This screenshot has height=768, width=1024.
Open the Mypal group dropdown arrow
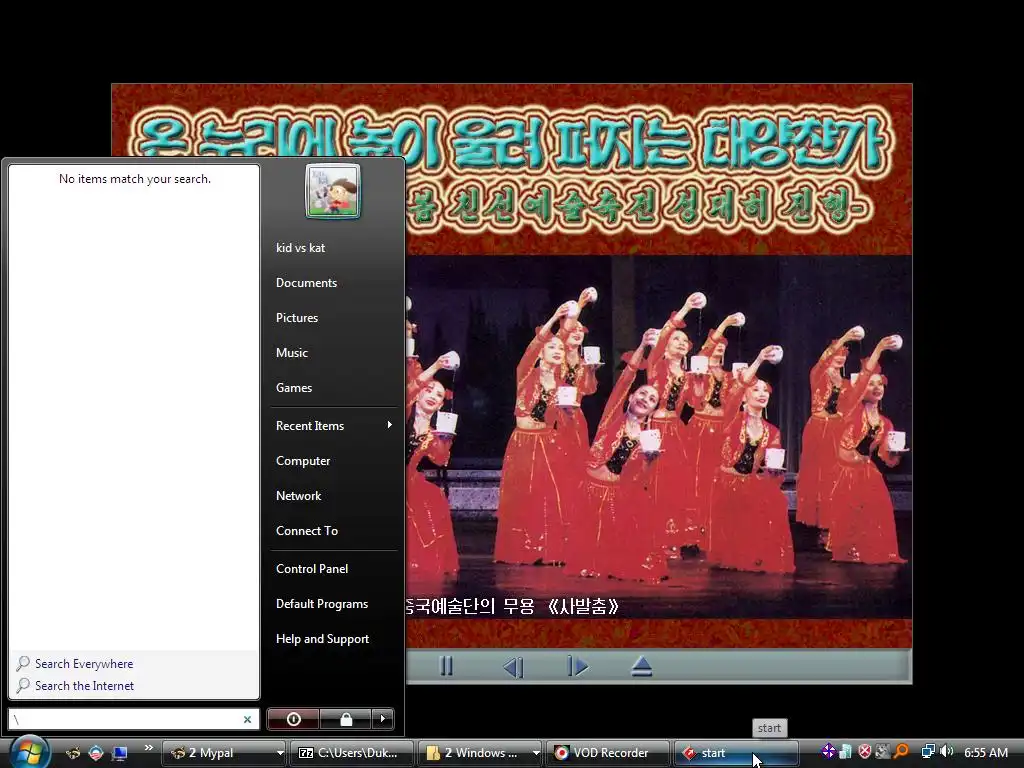[280, 753]
